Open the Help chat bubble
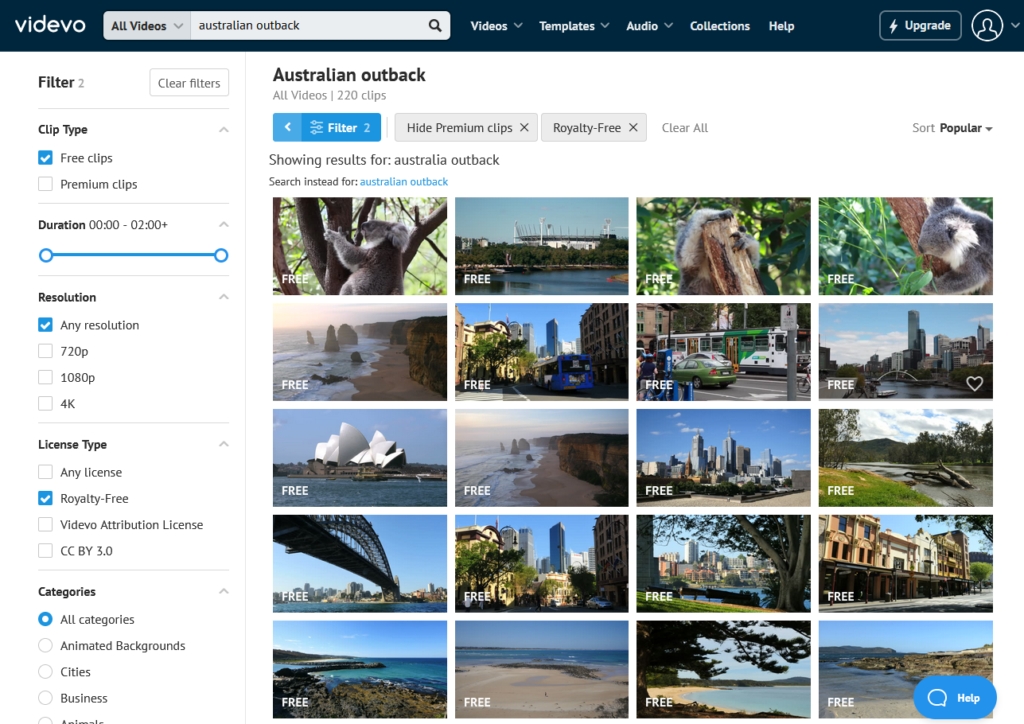This screenshot has height=724, width=1024. pos(954,698)
